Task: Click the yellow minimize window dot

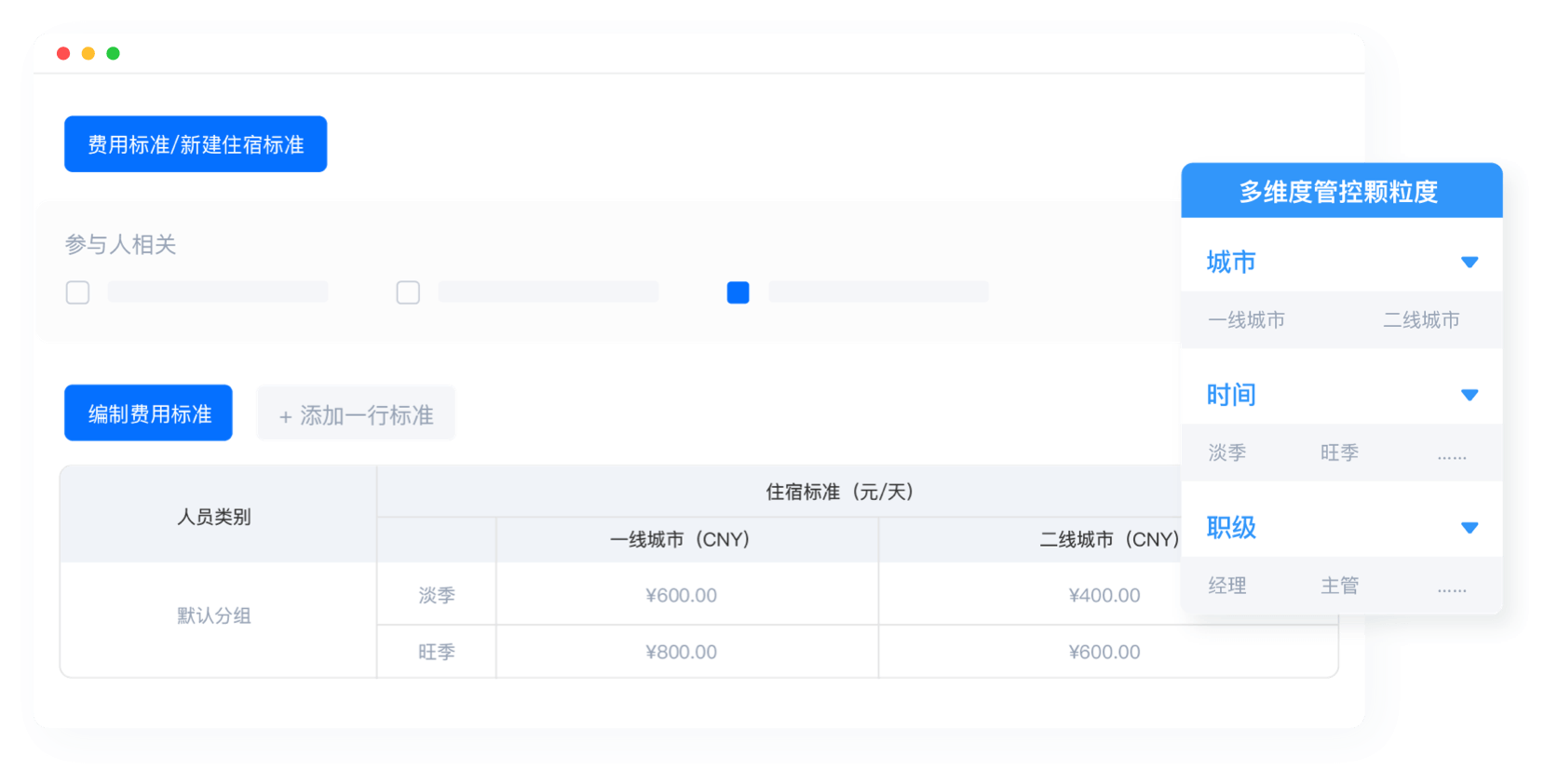Action: 88,53
